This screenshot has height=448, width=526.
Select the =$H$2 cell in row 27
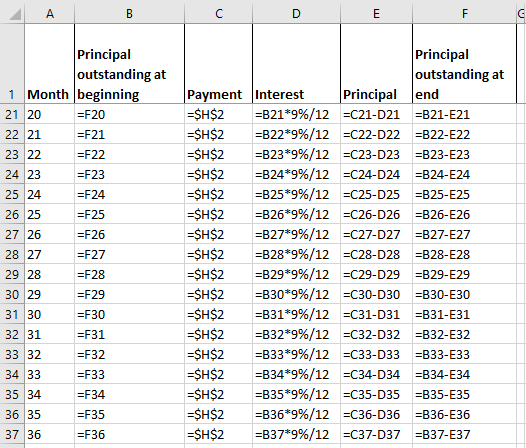218,234
